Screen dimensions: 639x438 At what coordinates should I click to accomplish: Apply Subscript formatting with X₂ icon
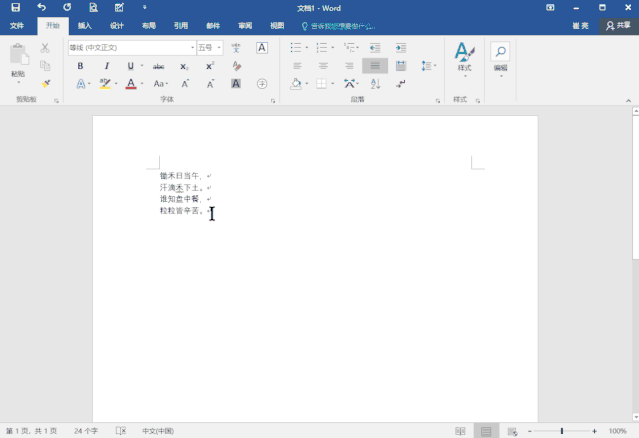184,66
